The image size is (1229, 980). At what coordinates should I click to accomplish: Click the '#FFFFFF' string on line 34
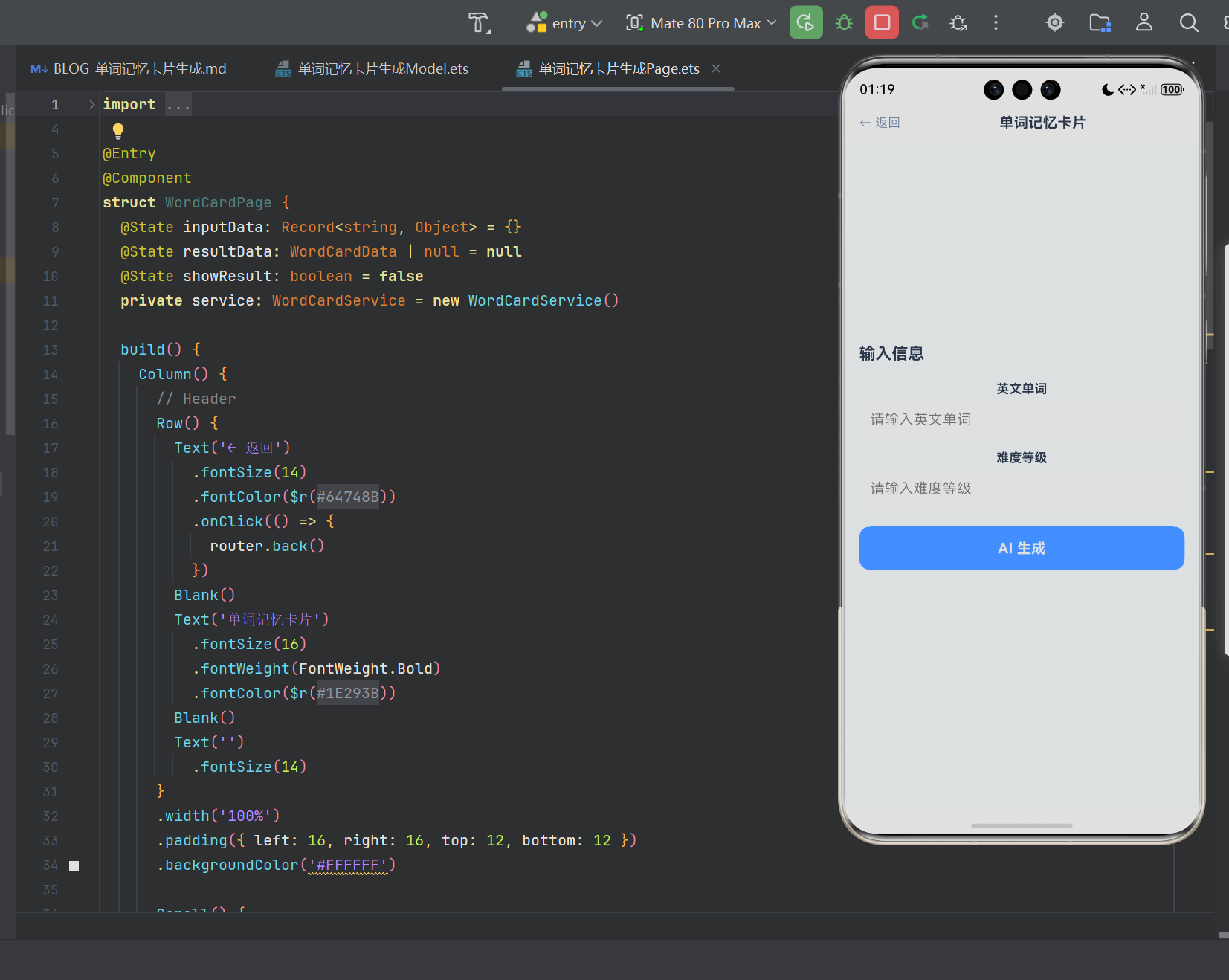[x=348, y=865]
